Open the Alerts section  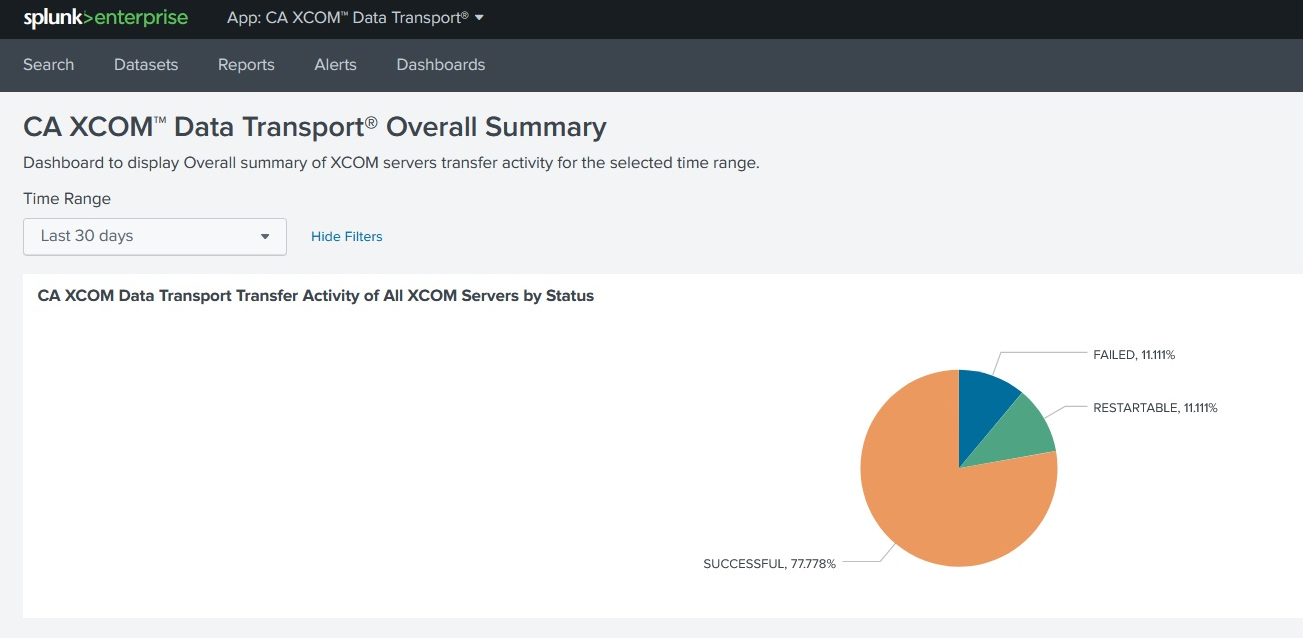[335, 65]
